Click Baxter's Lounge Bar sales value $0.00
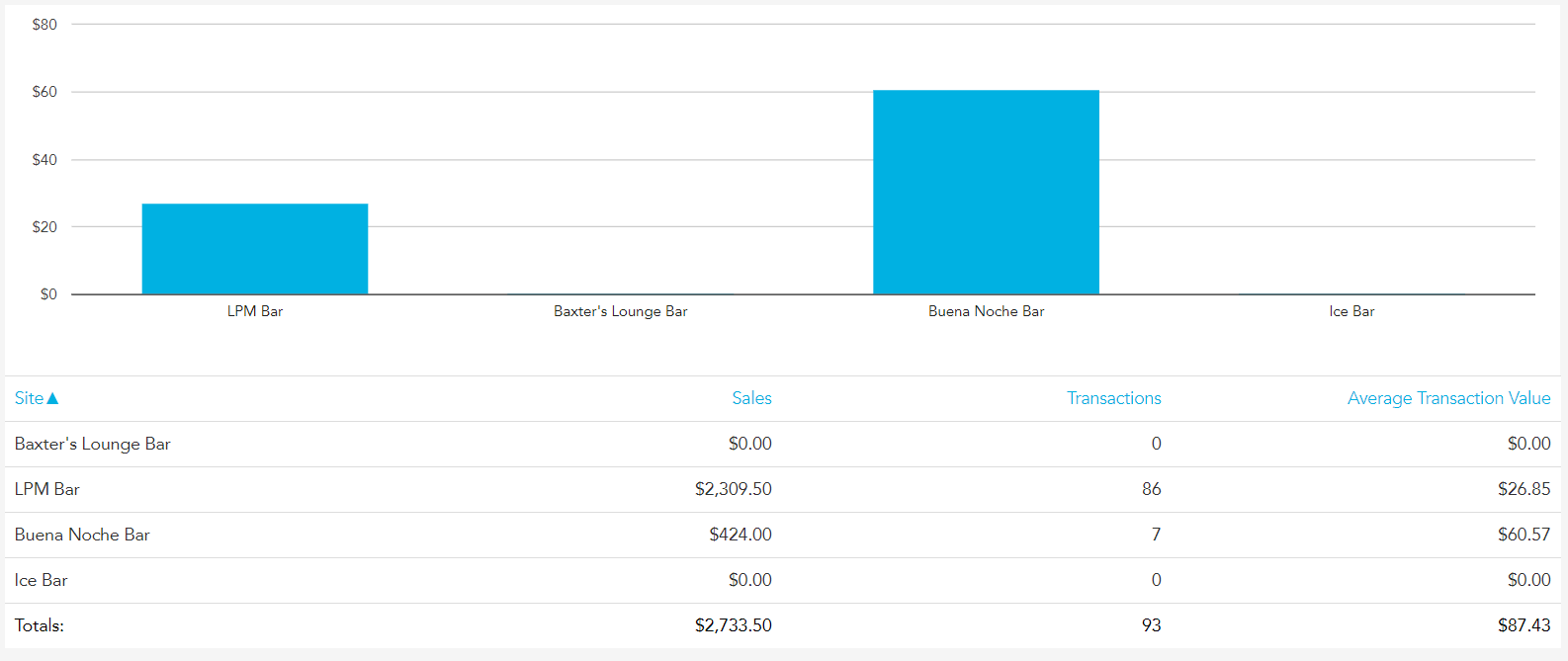The height and width of the screenshot is (661, 1568). pyautogui.click(x=750, y=444)
